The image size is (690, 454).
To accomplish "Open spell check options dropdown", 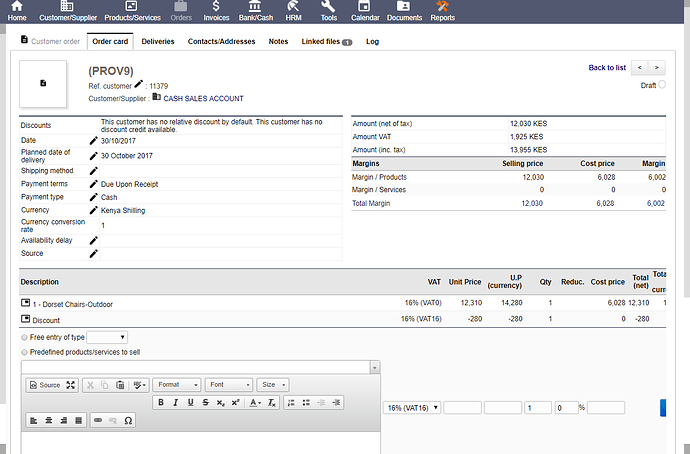I will pyautogui.click(x=139, y=385).
